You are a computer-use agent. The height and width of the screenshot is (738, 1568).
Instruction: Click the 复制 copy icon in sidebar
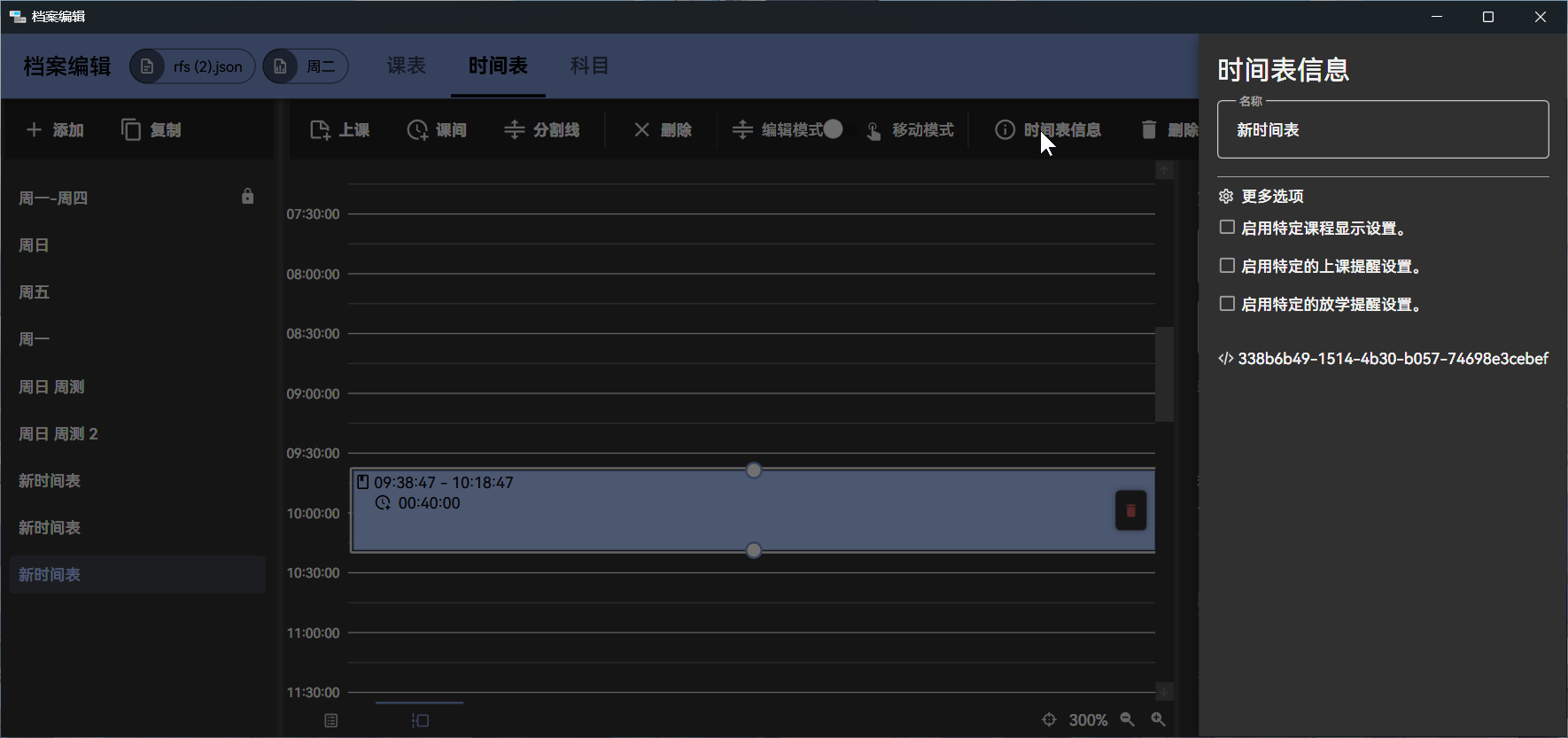coord(131,130)
